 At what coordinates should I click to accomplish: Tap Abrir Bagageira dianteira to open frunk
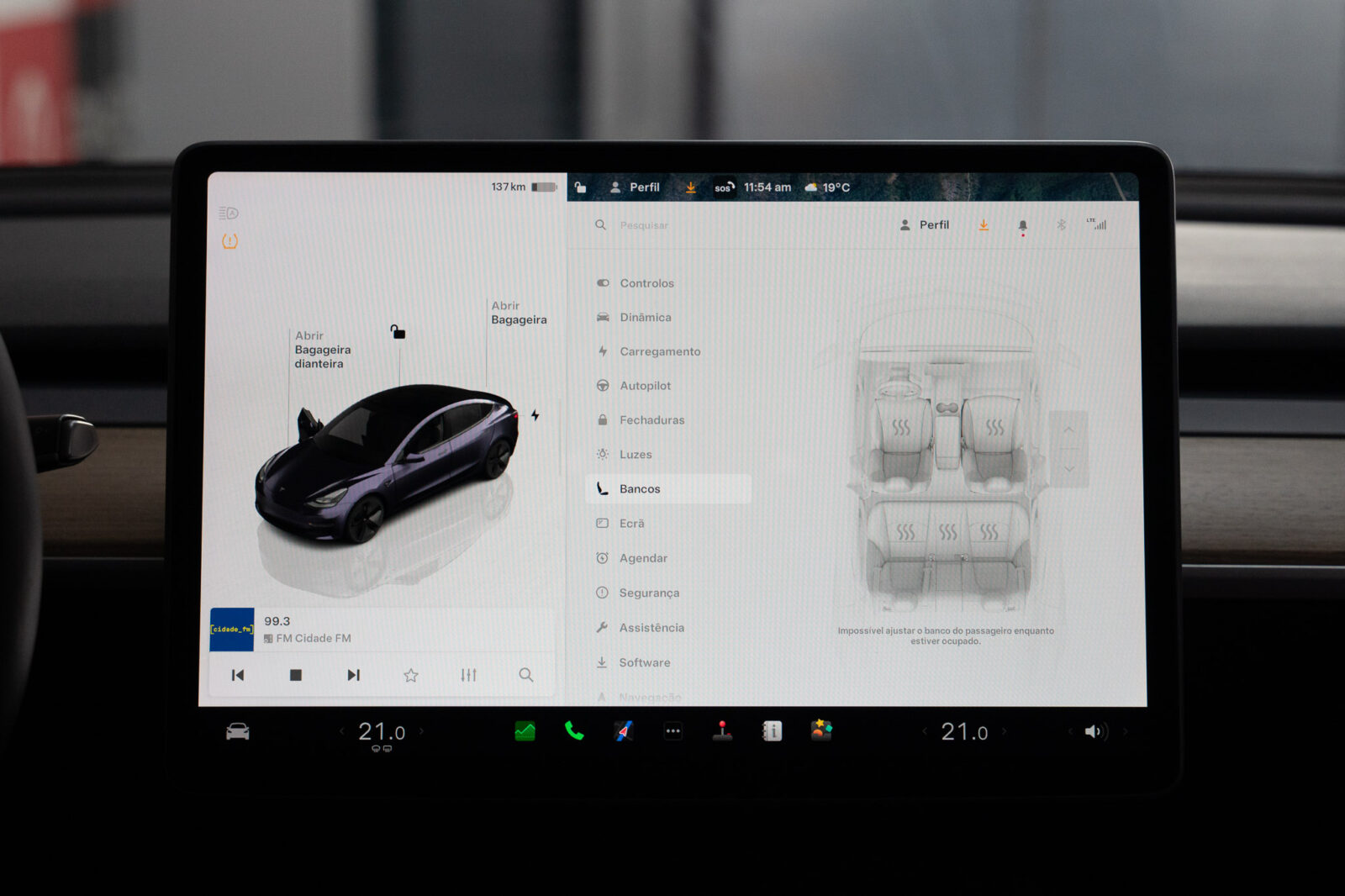pos(321,350)
